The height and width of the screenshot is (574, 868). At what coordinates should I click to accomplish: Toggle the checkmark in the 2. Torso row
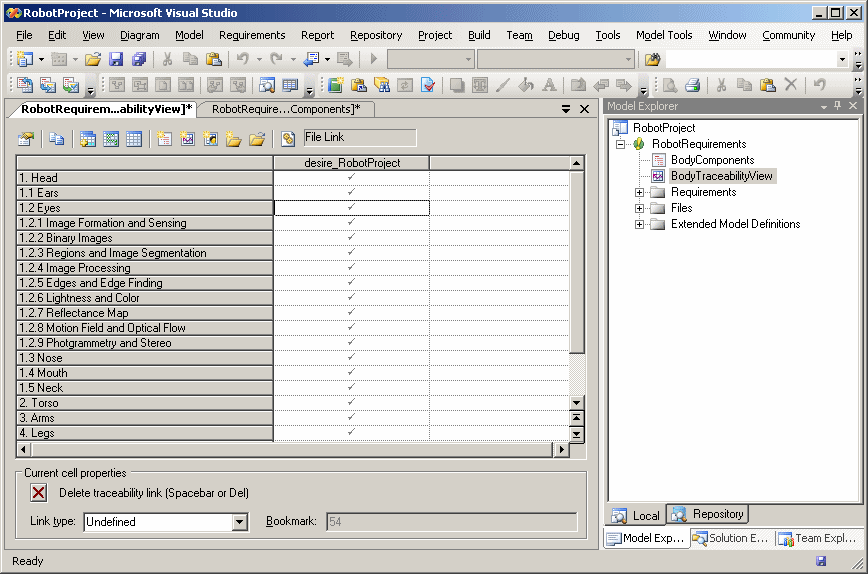click(x=352, y=402)
